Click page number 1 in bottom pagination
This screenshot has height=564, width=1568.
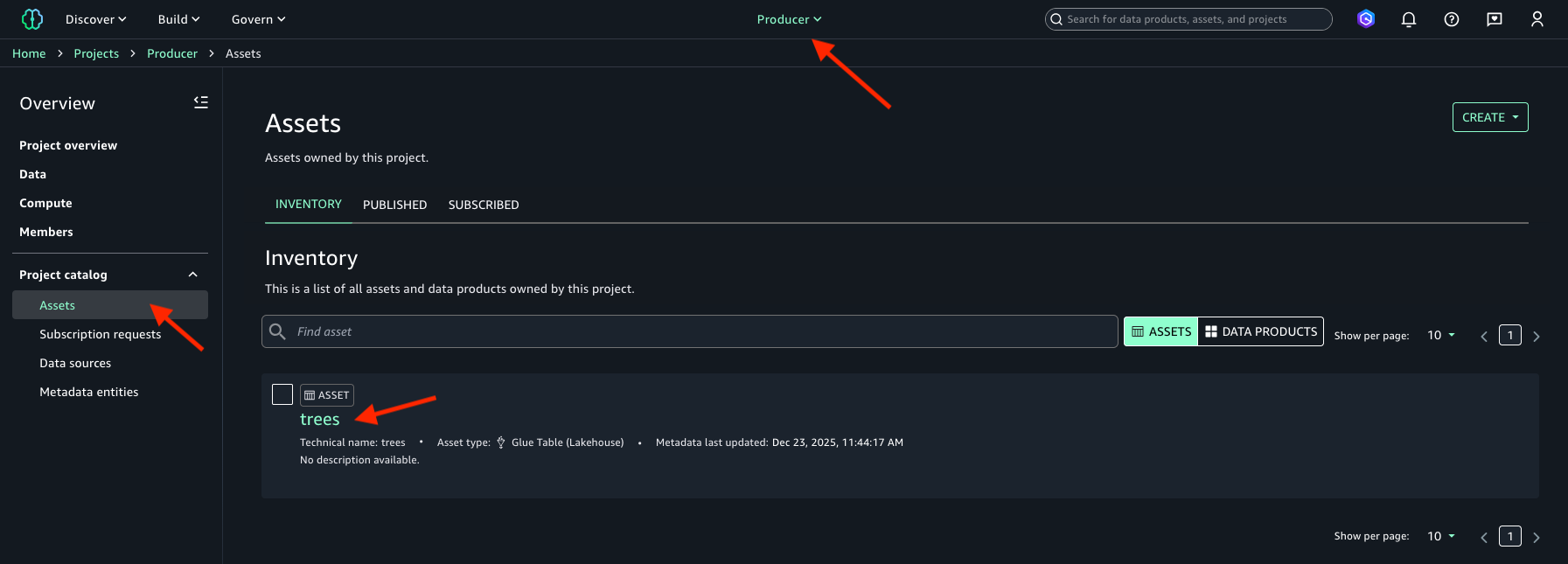tap(1510, 536)
